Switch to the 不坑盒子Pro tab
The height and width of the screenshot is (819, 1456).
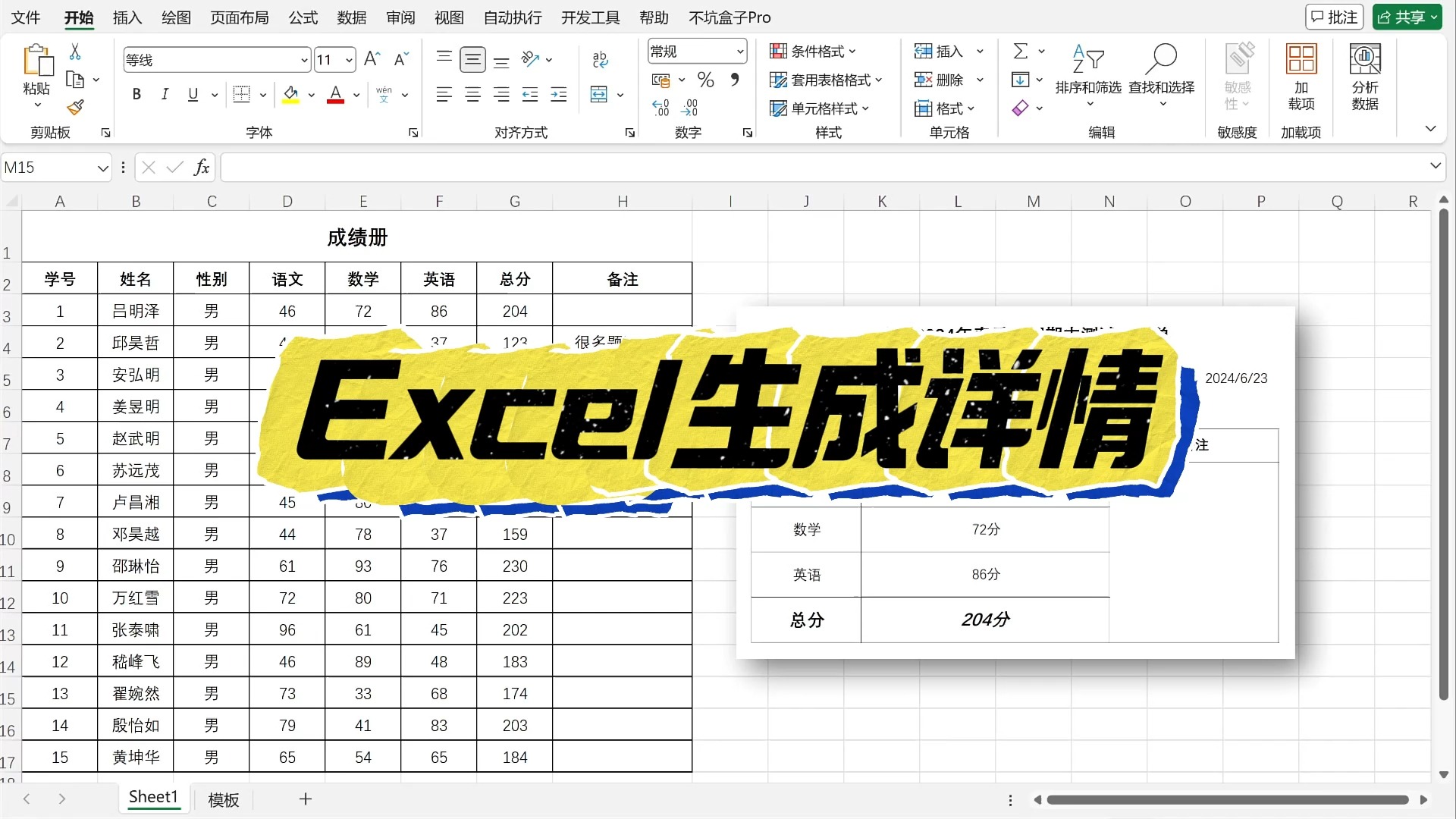point(730,17)
